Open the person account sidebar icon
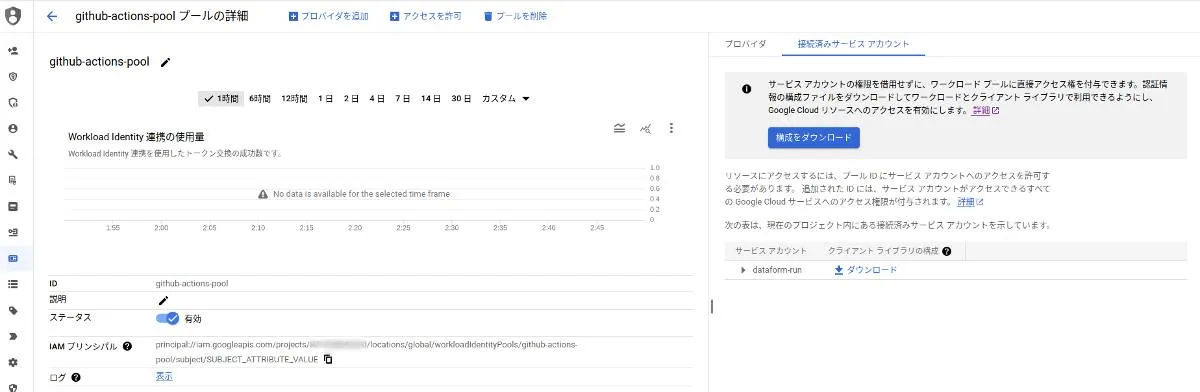The image size is (1200, 392). (x=13, y=128)
